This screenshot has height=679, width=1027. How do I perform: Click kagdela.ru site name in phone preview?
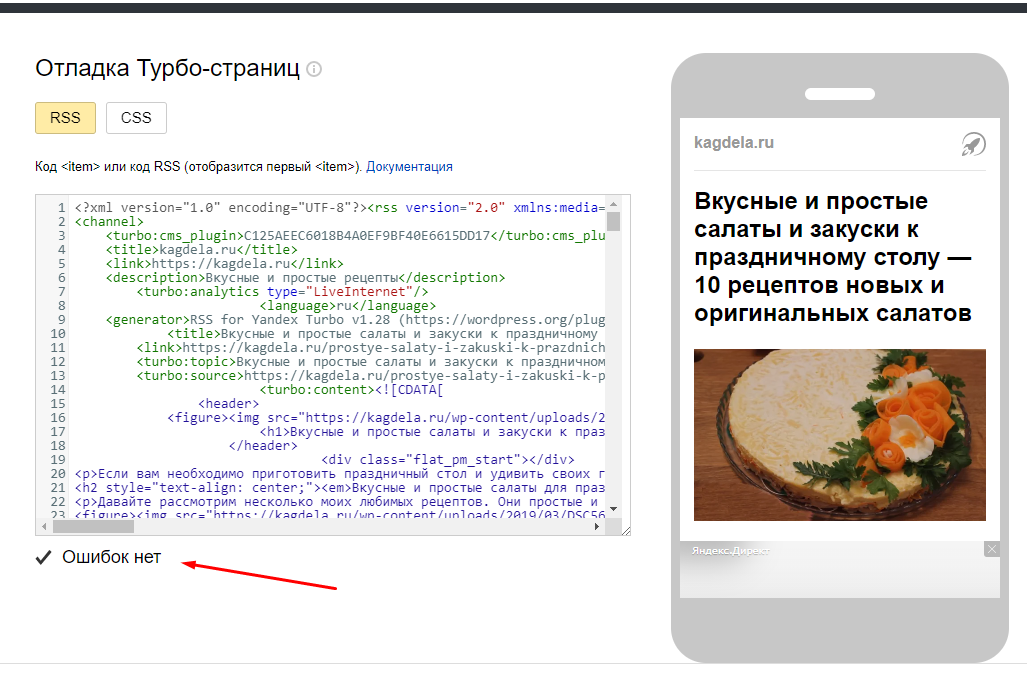(734, 143)
